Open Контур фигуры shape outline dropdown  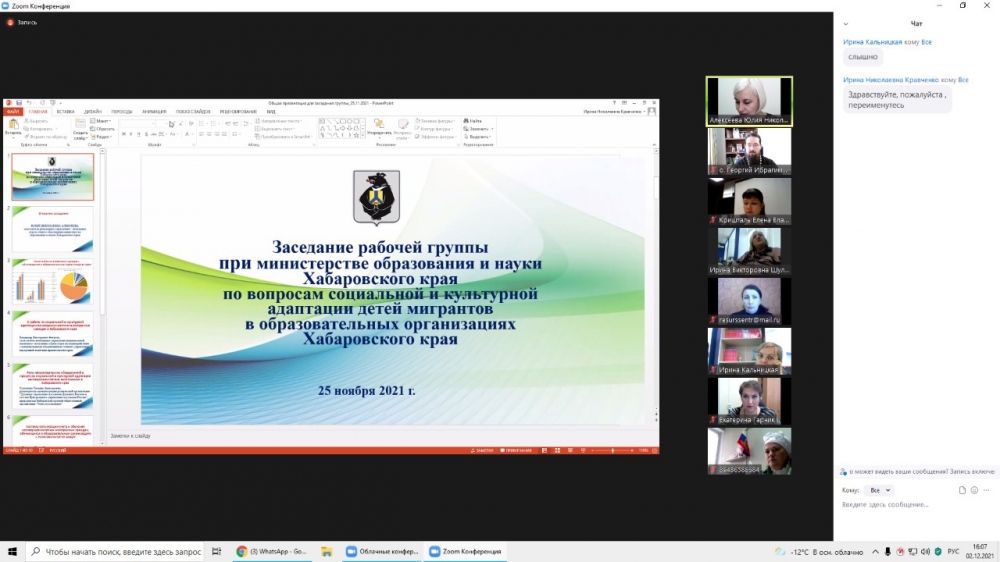click(434, 129)
